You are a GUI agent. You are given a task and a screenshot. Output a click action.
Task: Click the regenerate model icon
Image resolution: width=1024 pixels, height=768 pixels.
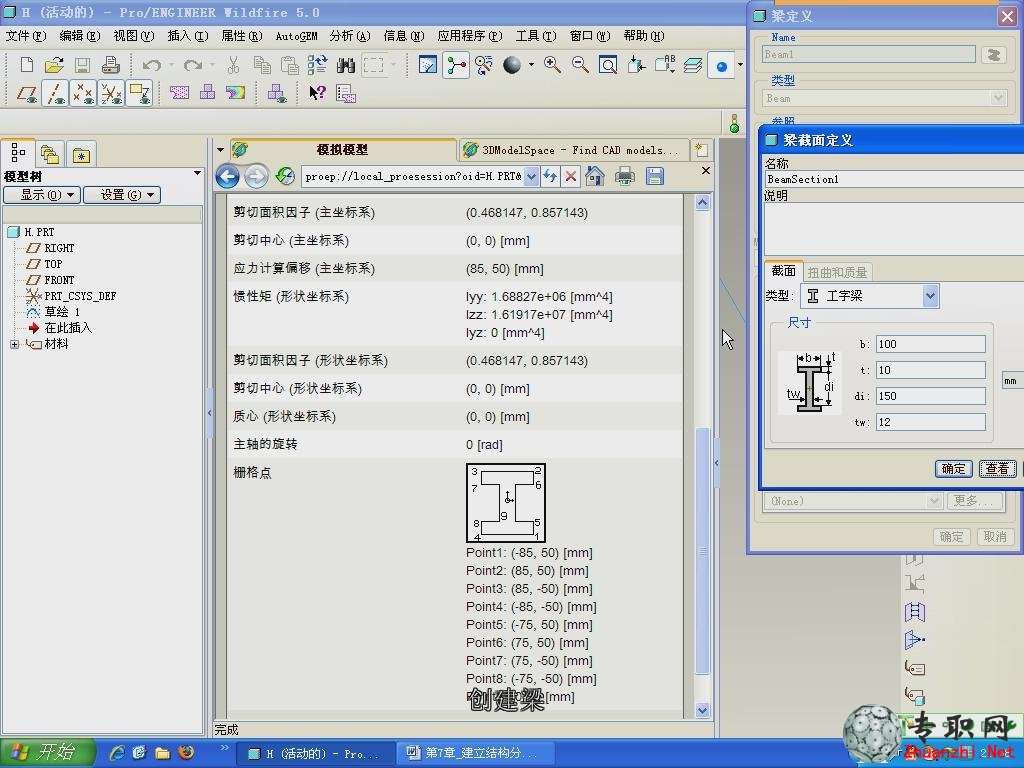[x=317, y=65]
